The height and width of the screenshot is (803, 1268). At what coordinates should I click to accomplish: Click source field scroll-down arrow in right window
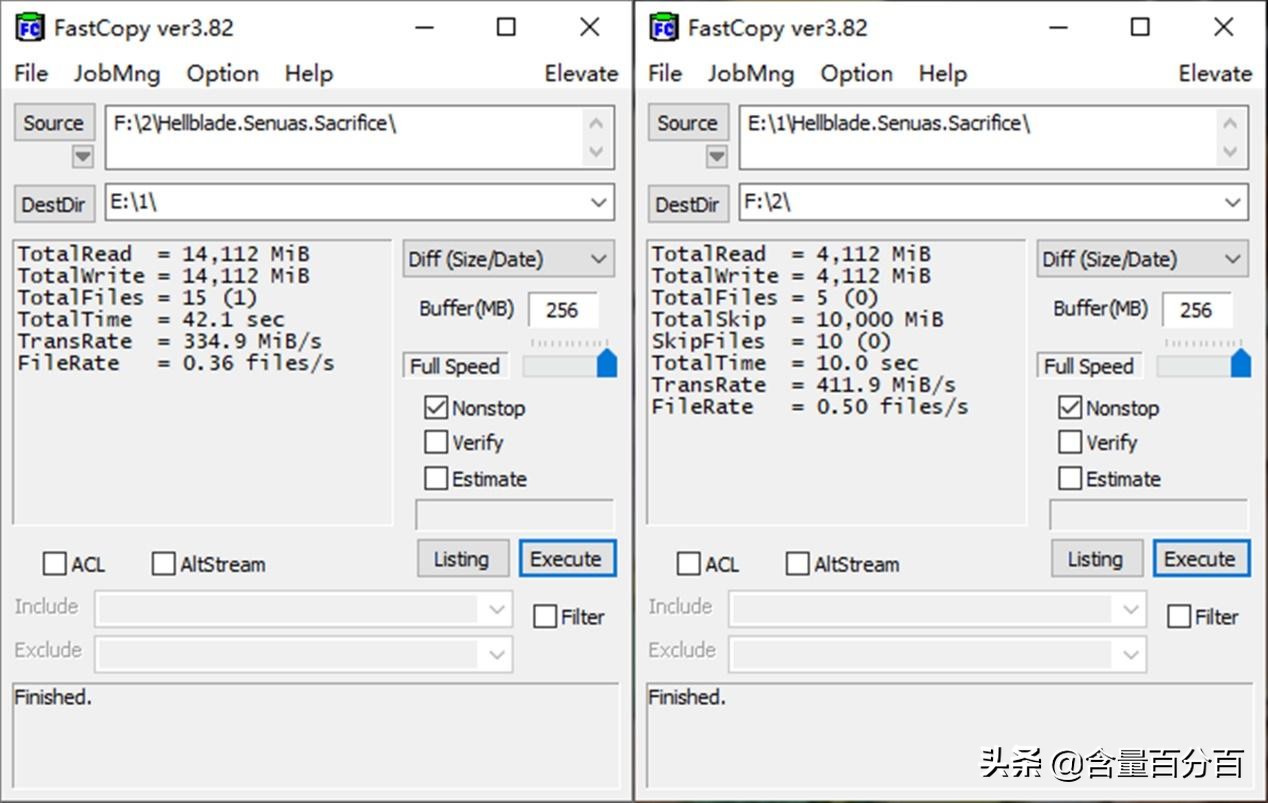(x=1230, y=153)
